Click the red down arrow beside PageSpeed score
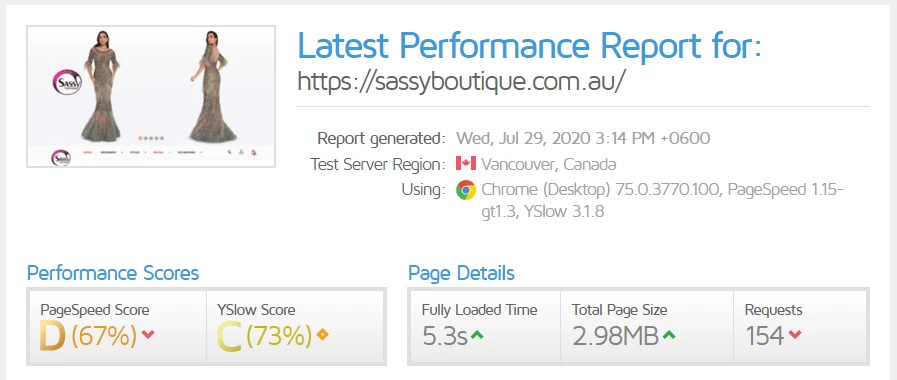 [x=148, y=335]
